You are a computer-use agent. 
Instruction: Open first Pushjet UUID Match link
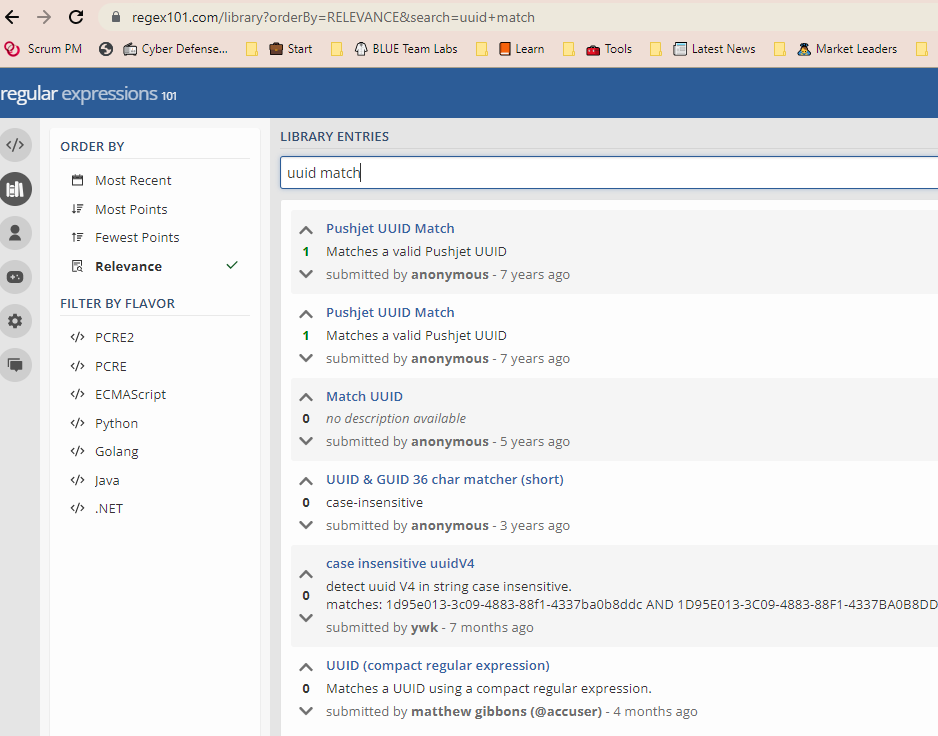point(390,229)
